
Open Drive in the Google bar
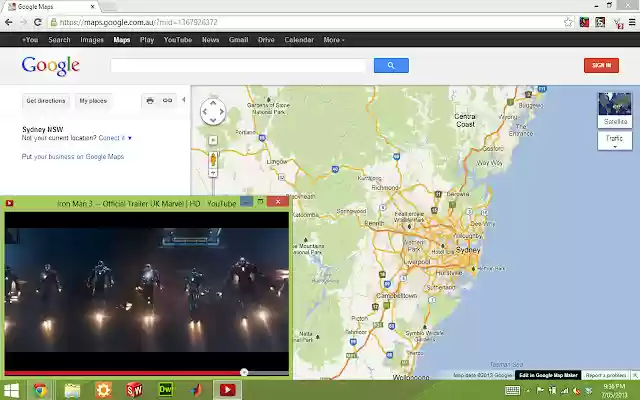click(266, 40)
